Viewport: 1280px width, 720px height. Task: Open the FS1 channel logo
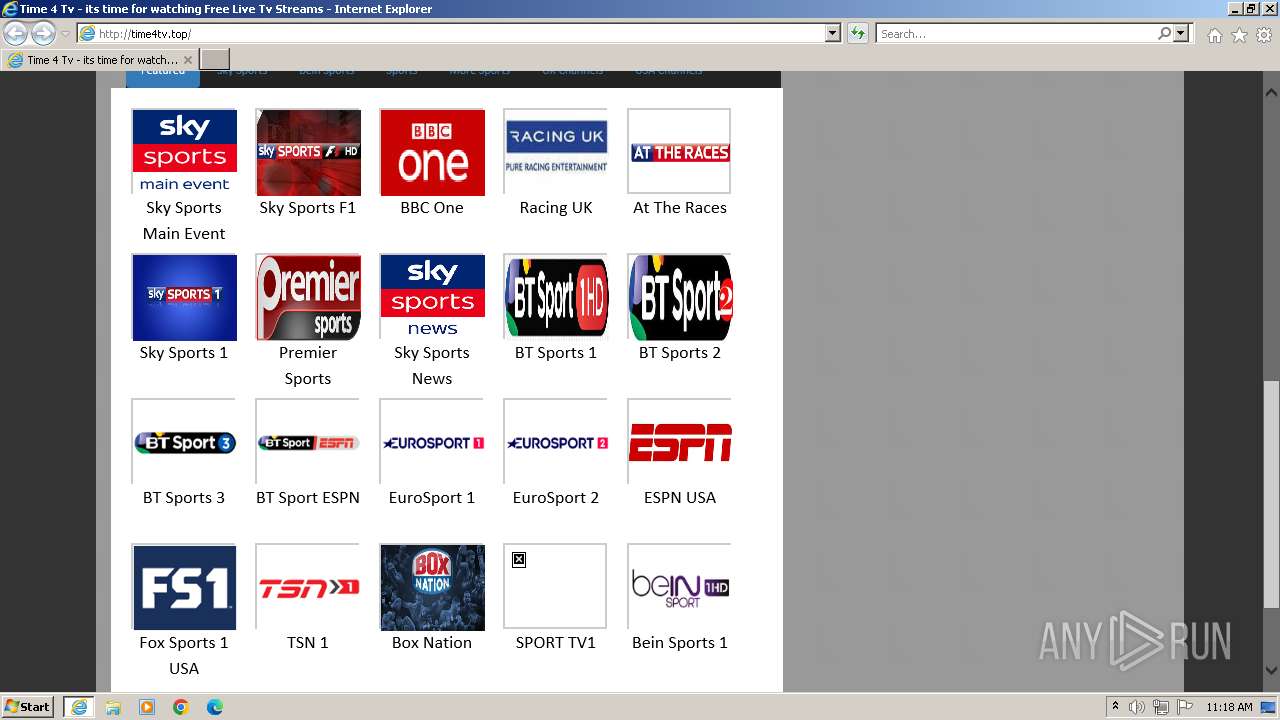(x=184, y=587)
